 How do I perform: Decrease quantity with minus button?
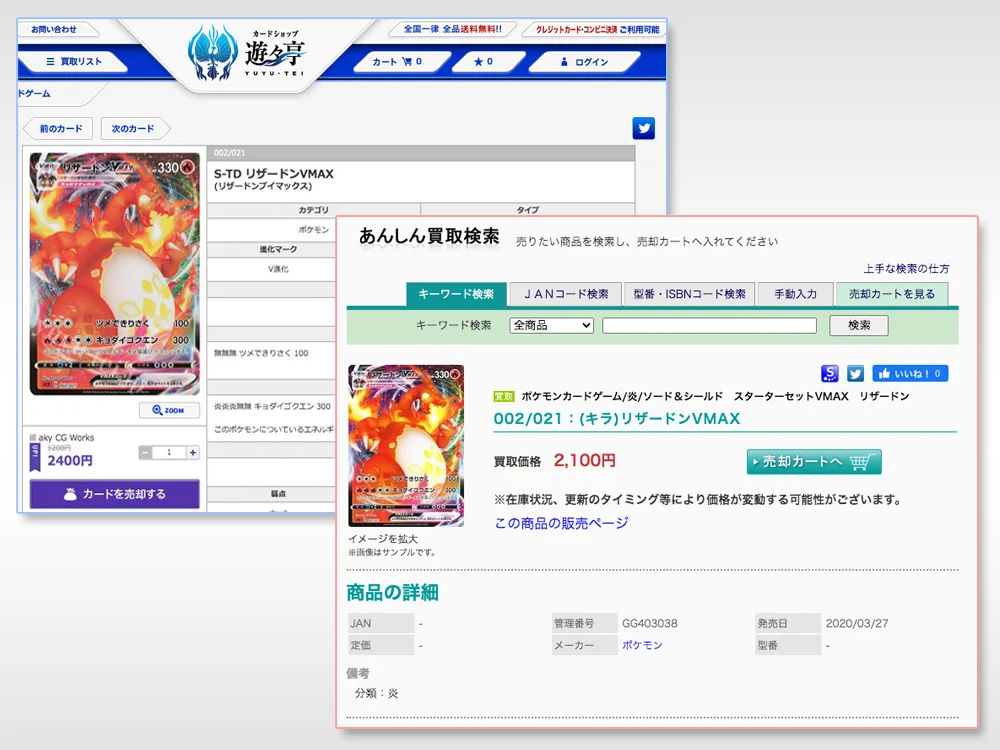145,452
